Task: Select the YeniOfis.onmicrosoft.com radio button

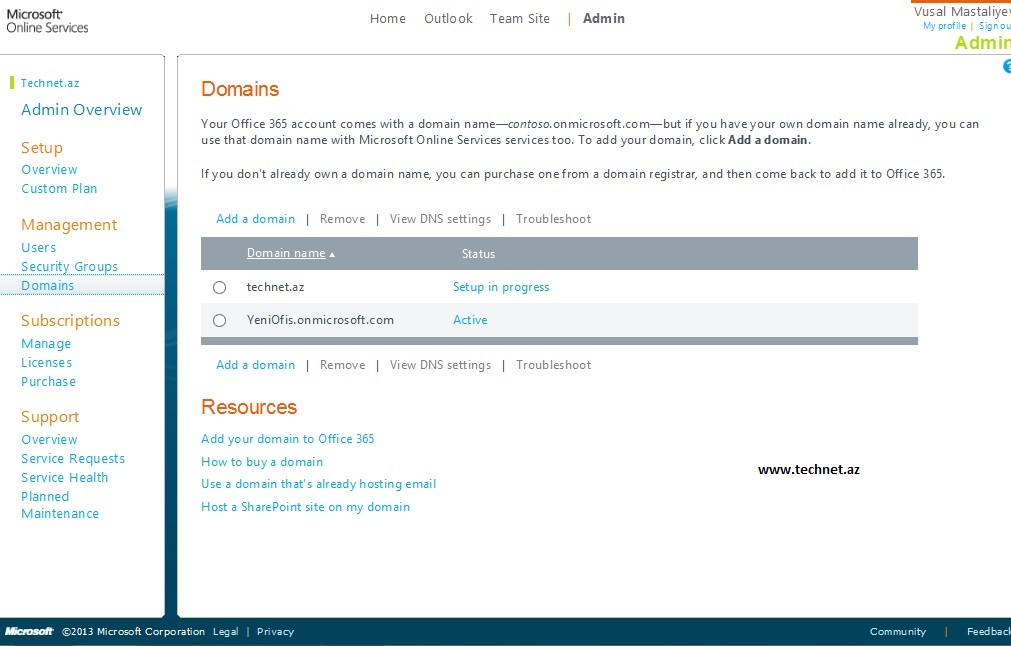Action: (220, 321)
